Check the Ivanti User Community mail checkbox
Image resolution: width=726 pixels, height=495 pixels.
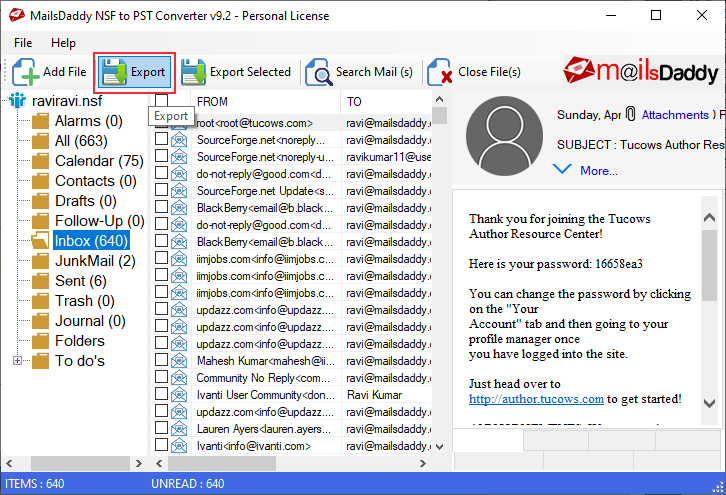161,394
